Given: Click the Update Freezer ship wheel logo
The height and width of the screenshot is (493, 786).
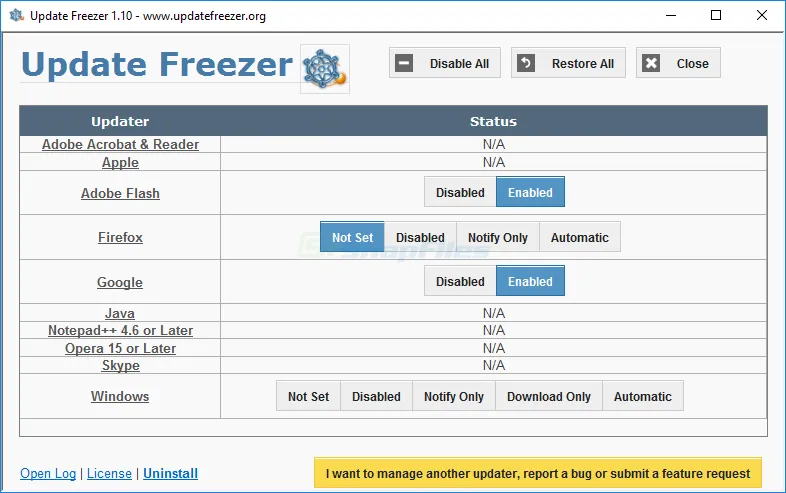Looking at the screenshot, I should tap(325, 69).
